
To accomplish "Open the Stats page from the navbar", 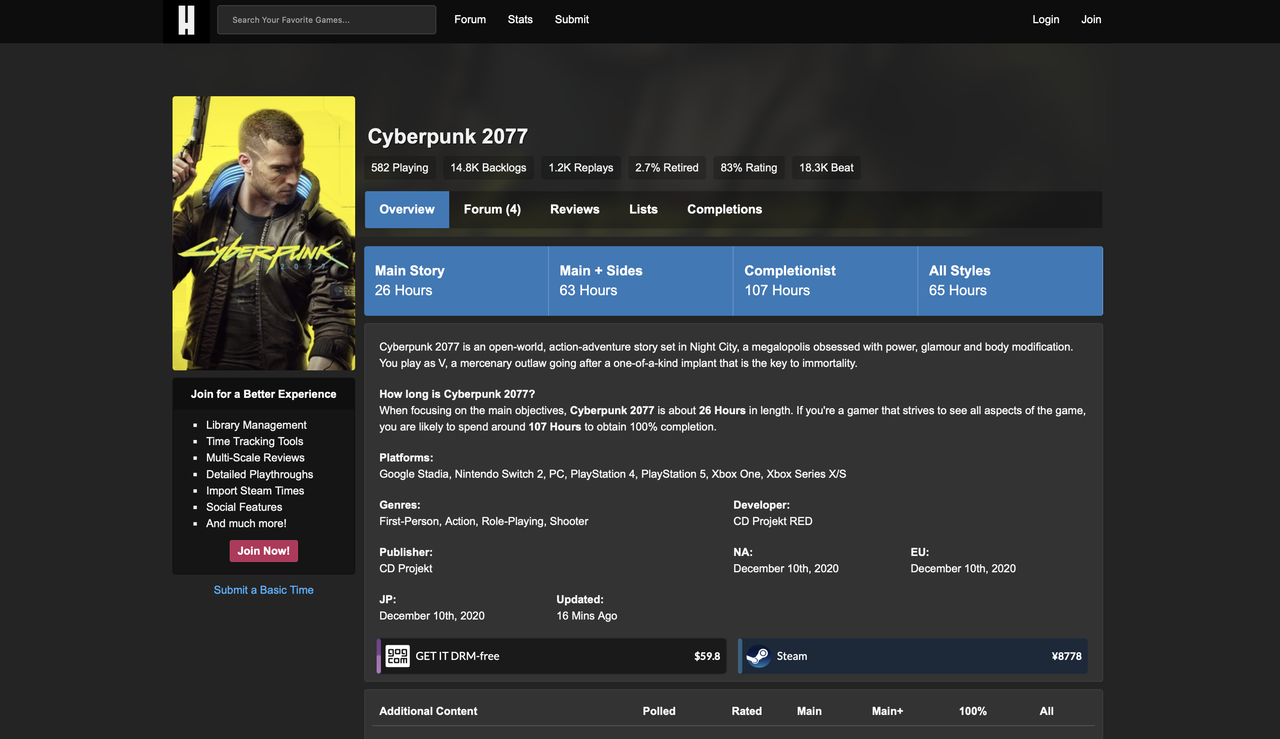I will tap(520, 19).
